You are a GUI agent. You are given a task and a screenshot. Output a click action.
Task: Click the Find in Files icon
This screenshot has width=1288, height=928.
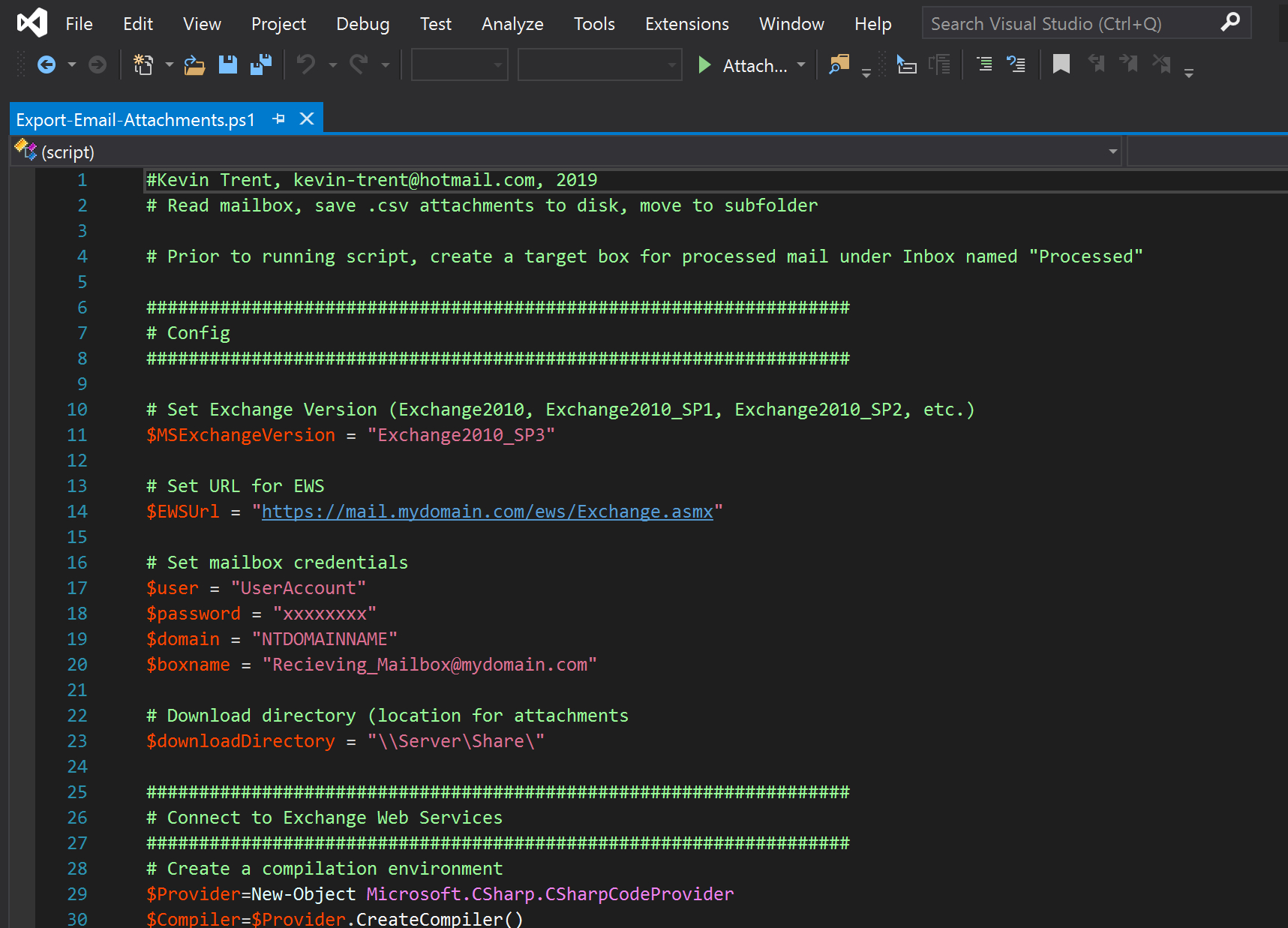(x=839, y=65)
